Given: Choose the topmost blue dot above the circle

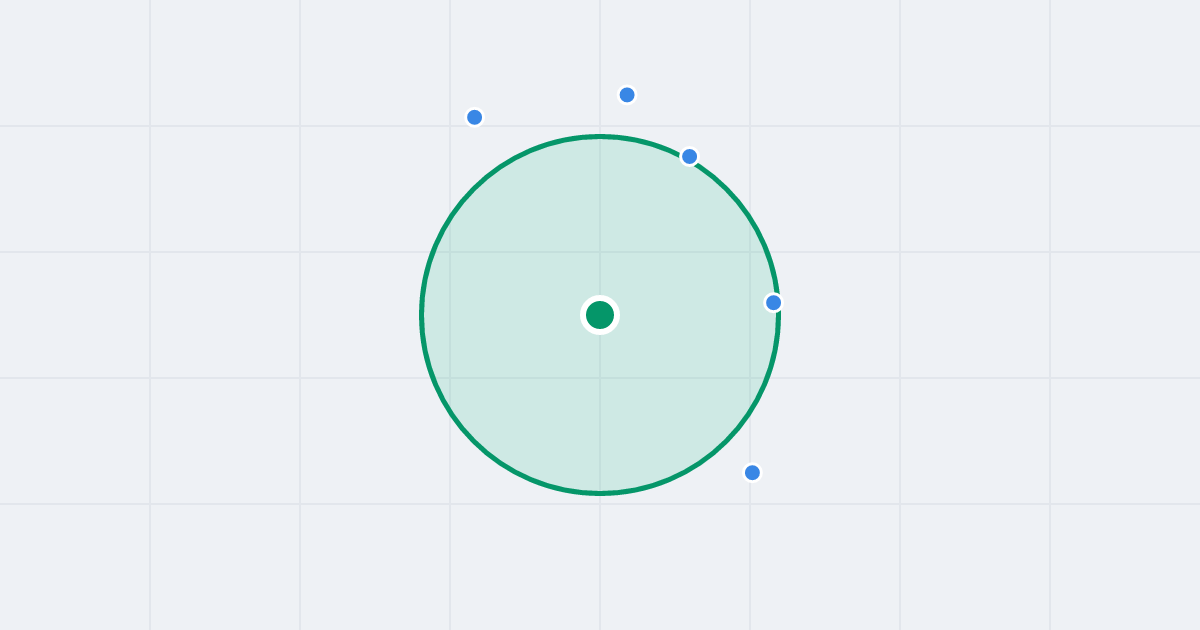Looking at the screenshot, I should click(627, 95).
